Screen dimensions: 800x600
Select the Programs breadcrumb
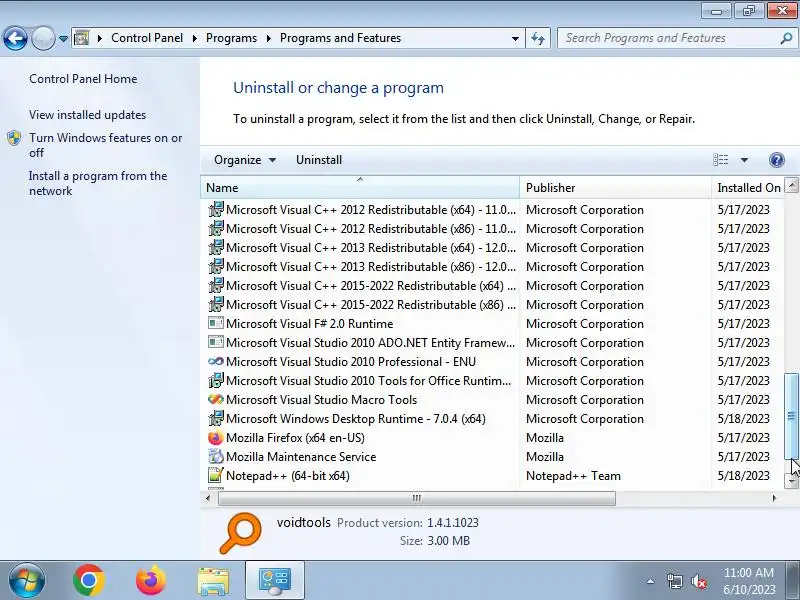[232, 38]
